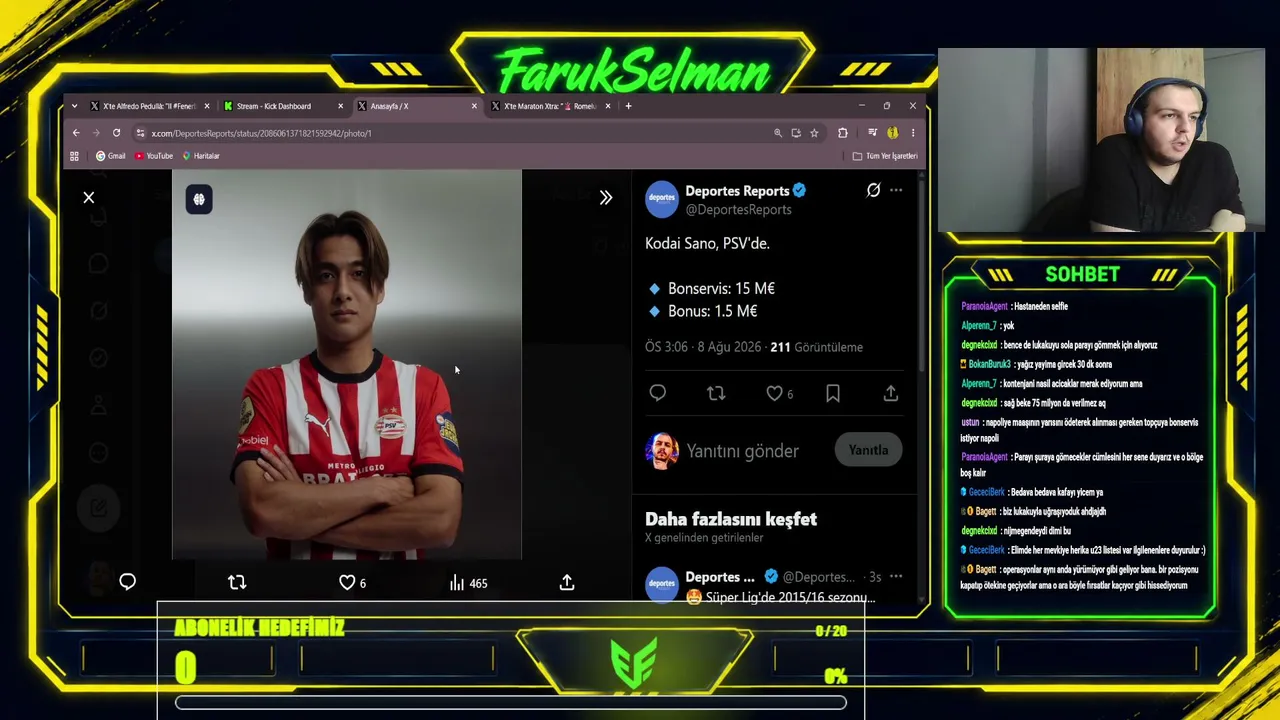Click the 'Bonservis: 15 M€' line
Screen dimensions: 1280x720
[x=721, y=288]
